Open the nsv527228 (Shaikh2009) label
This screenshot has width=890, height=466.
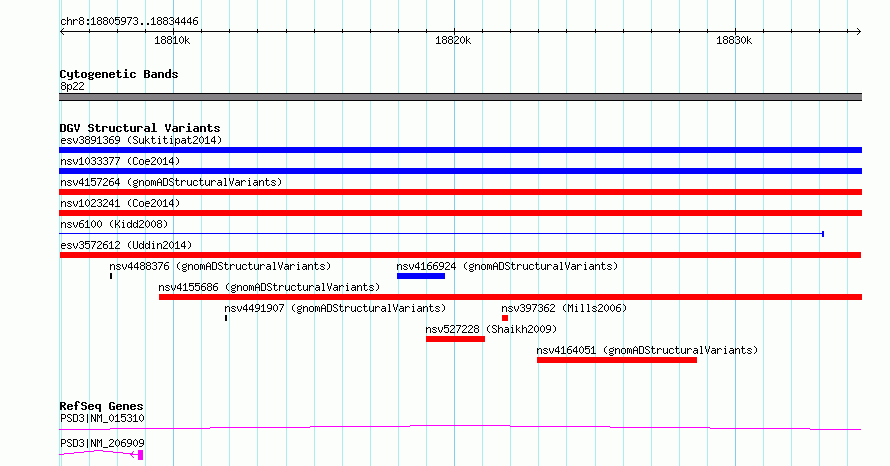[x=492, y=329]
